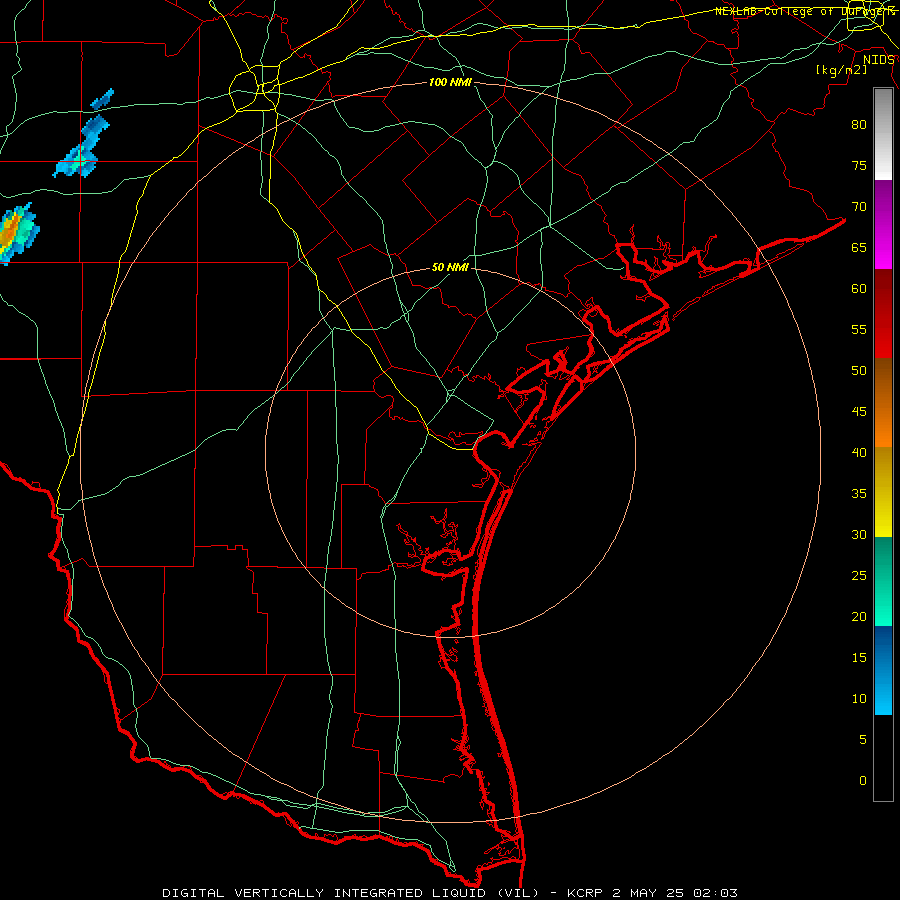Click the 25 value on color scale
The width and height of the screenshot is (900, 900).
(859, 575)
